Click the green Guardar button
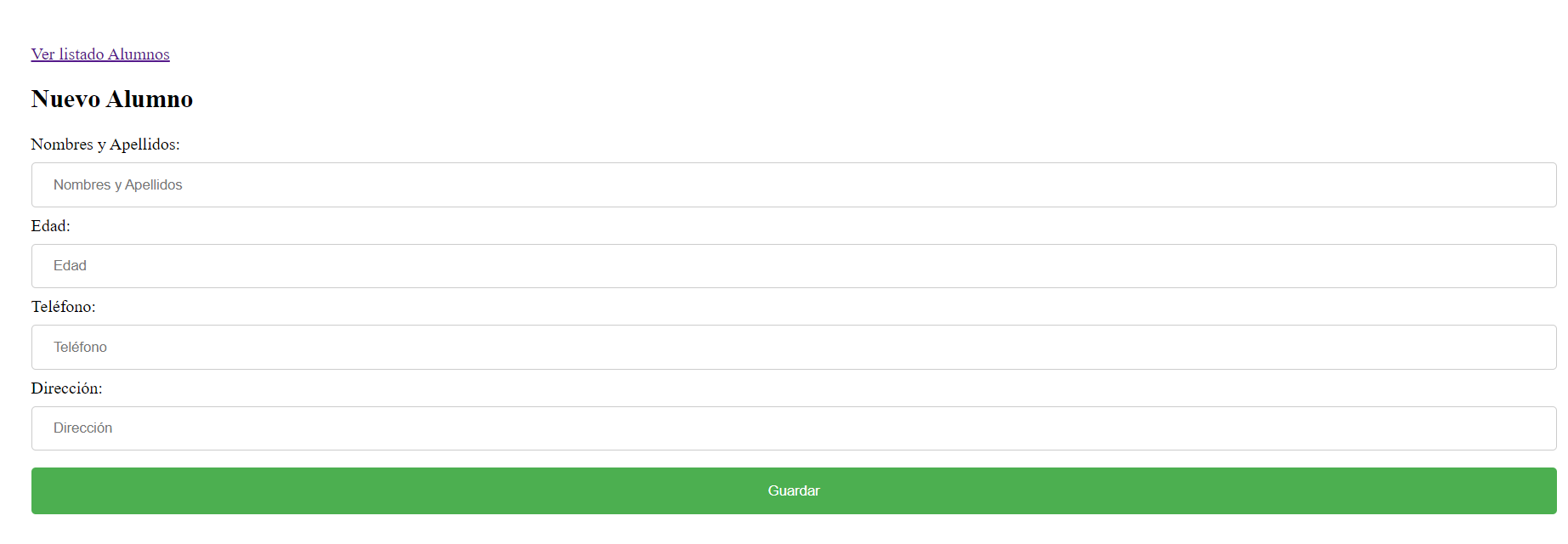 pyautogui.click(x=794, y=490)
